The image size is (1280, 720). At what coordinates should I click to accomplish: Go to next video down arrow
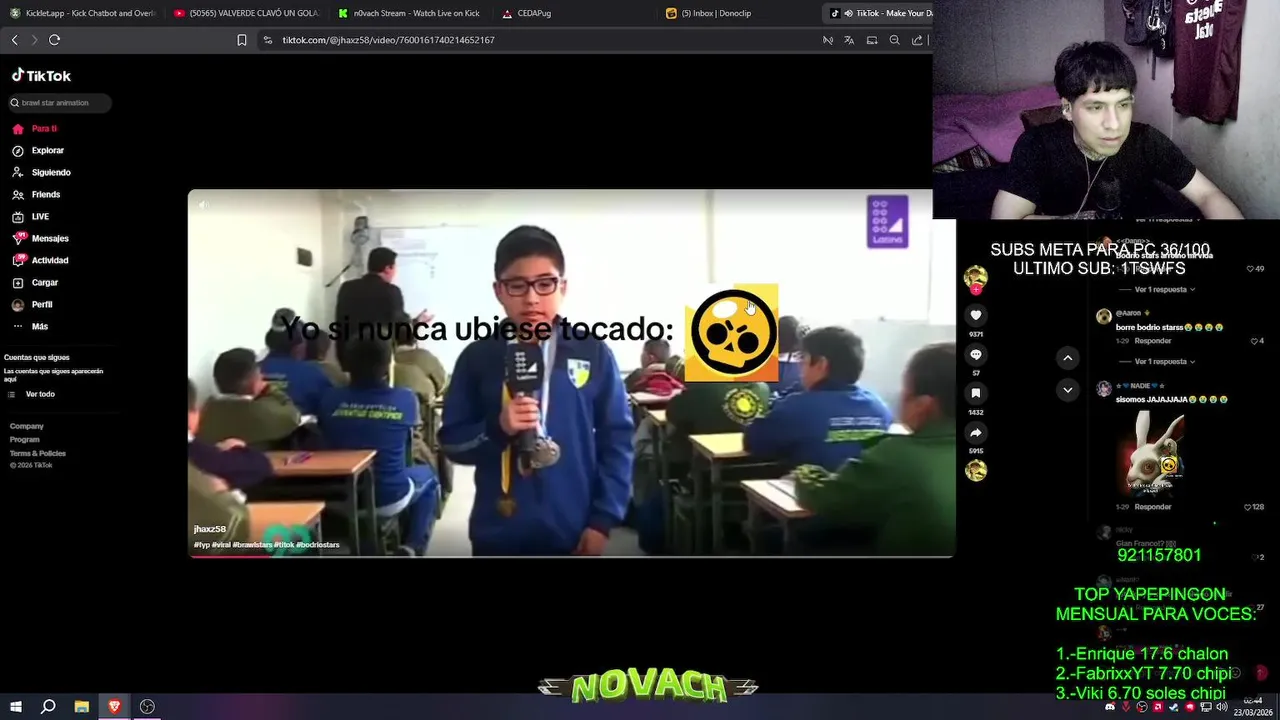tap(1068, 390)
